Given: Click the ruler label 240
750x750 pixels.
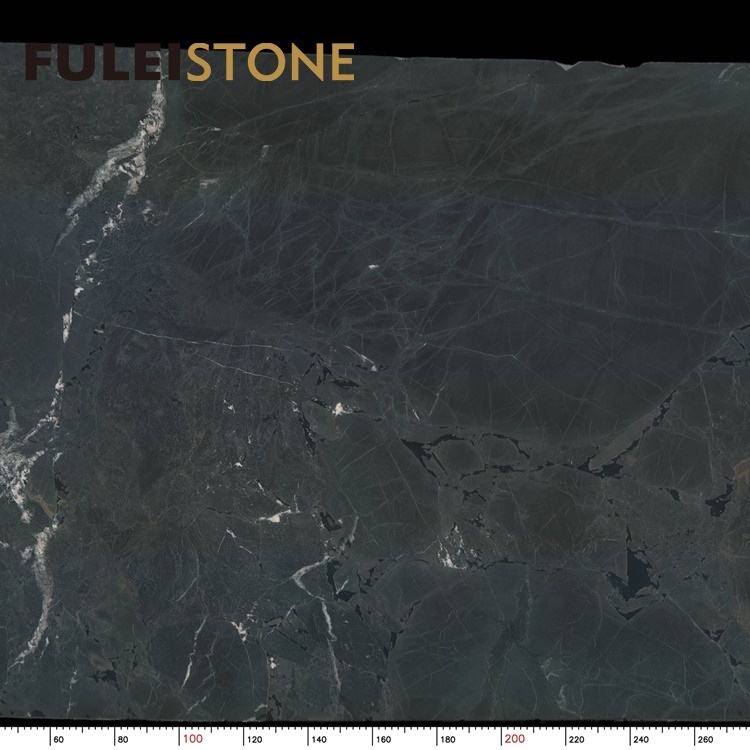Looking at the screenshot, I should (641, 740).
